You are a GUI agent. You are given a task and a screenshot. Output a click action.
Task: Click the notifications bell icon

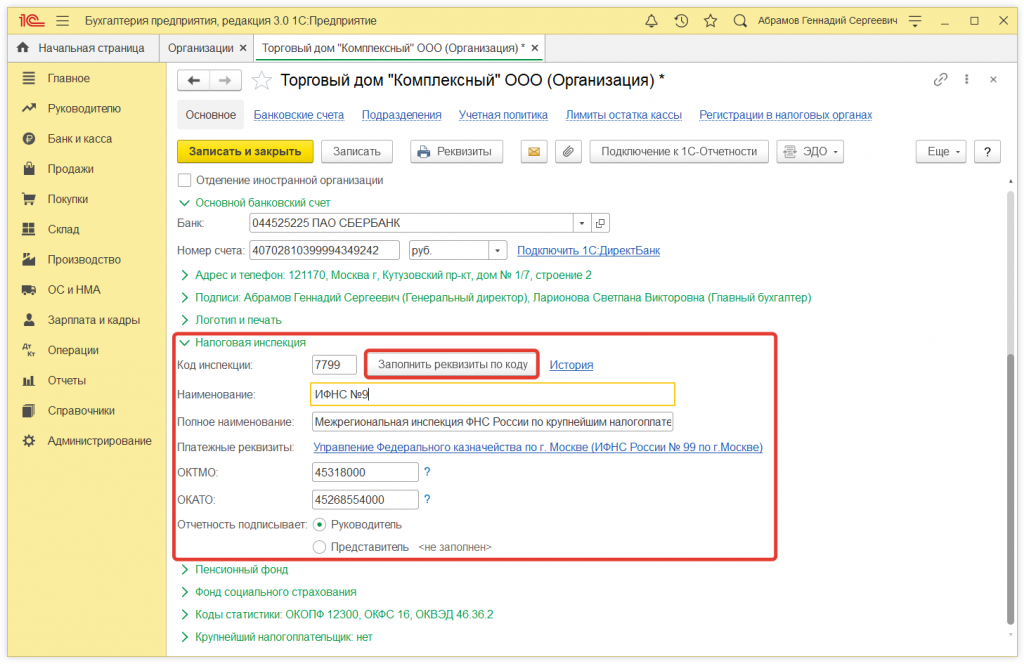pos(652,20)
